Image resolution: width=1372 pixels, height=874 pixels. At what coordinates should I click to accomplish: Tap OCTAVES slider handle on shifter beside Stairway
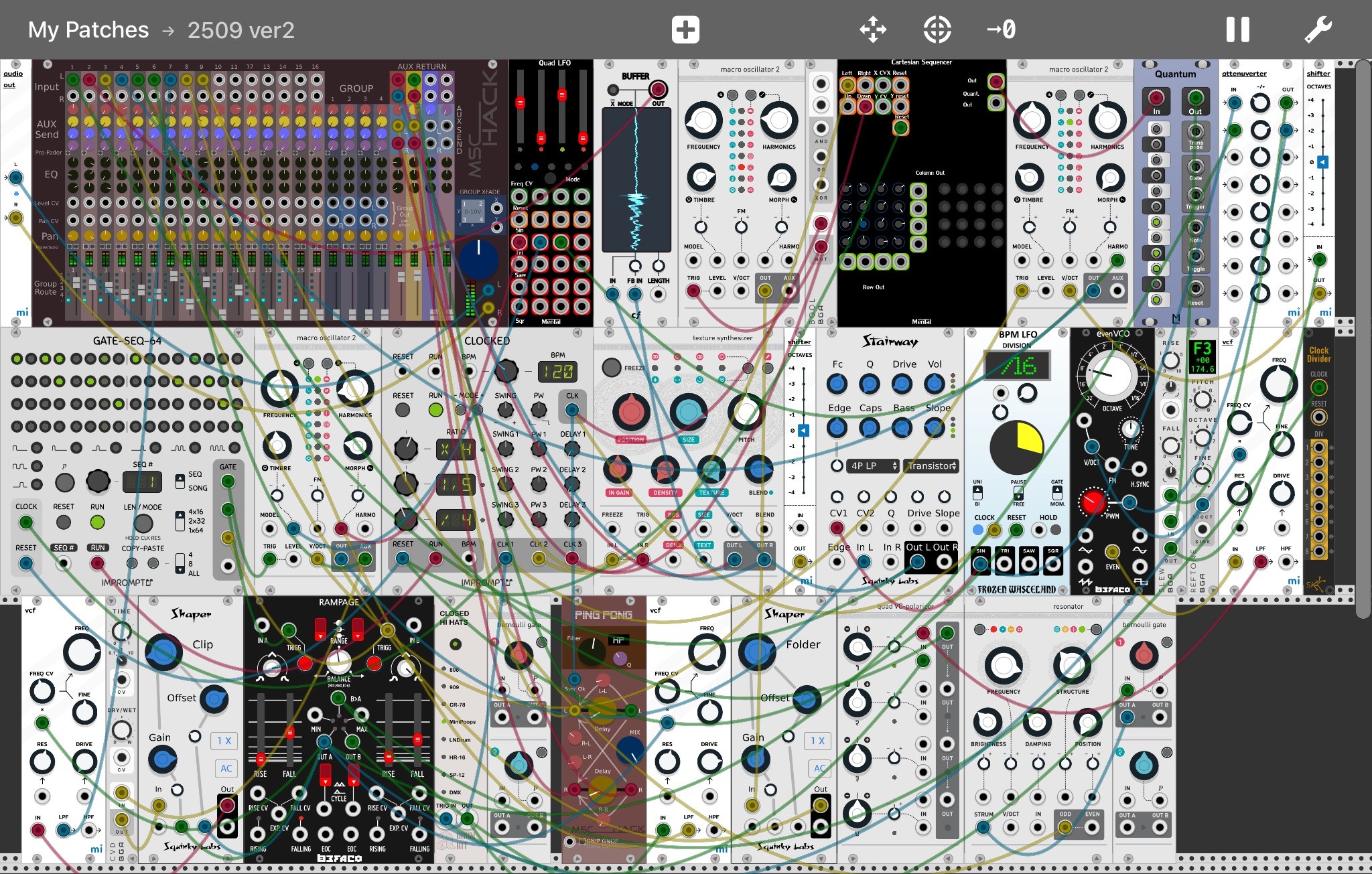coord(803,430)
